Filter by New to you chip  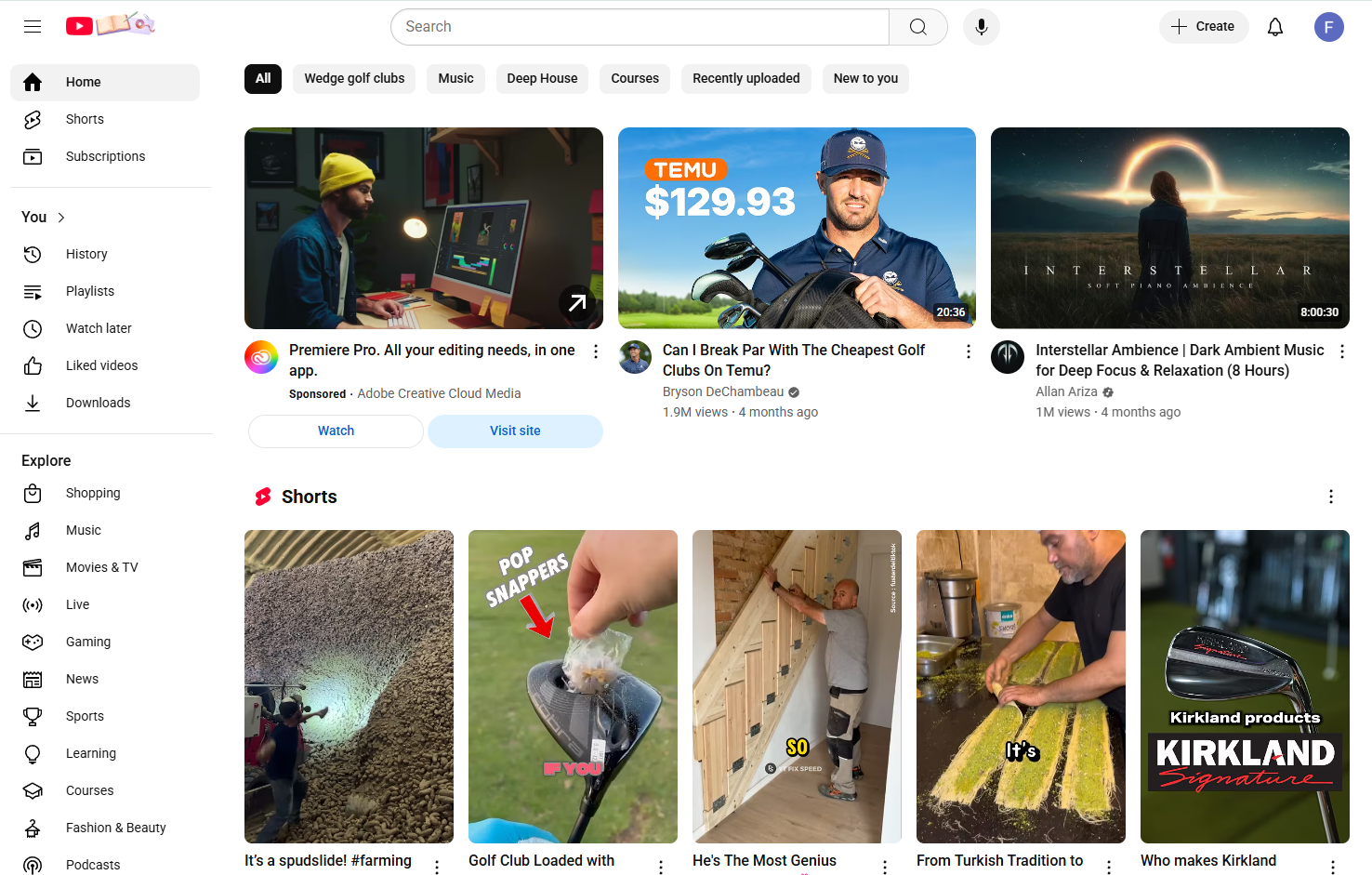pos(865,79)
